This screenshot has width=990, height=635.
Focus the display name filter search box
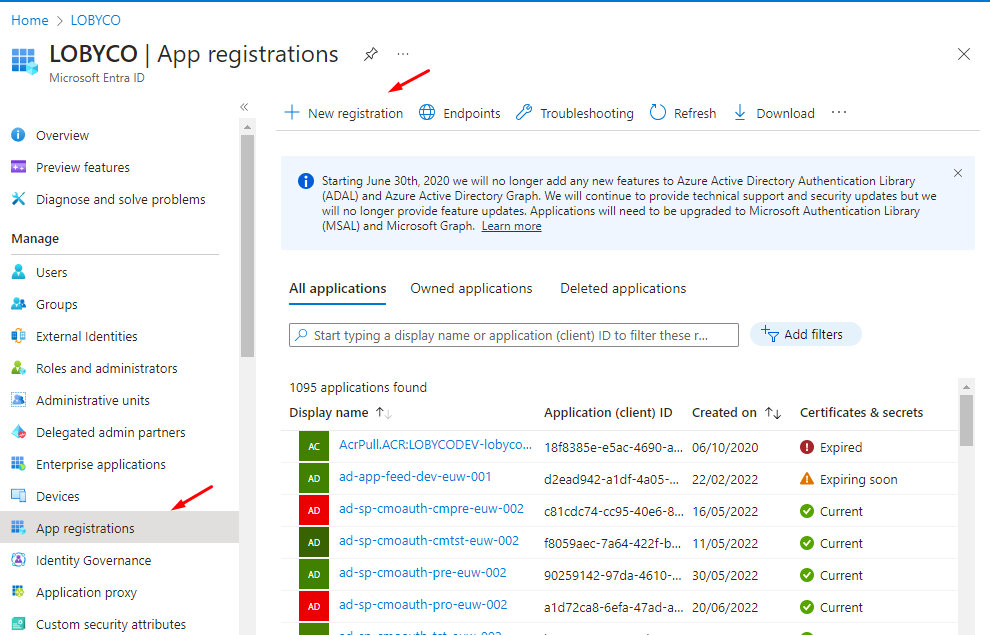tap(514, 335)
